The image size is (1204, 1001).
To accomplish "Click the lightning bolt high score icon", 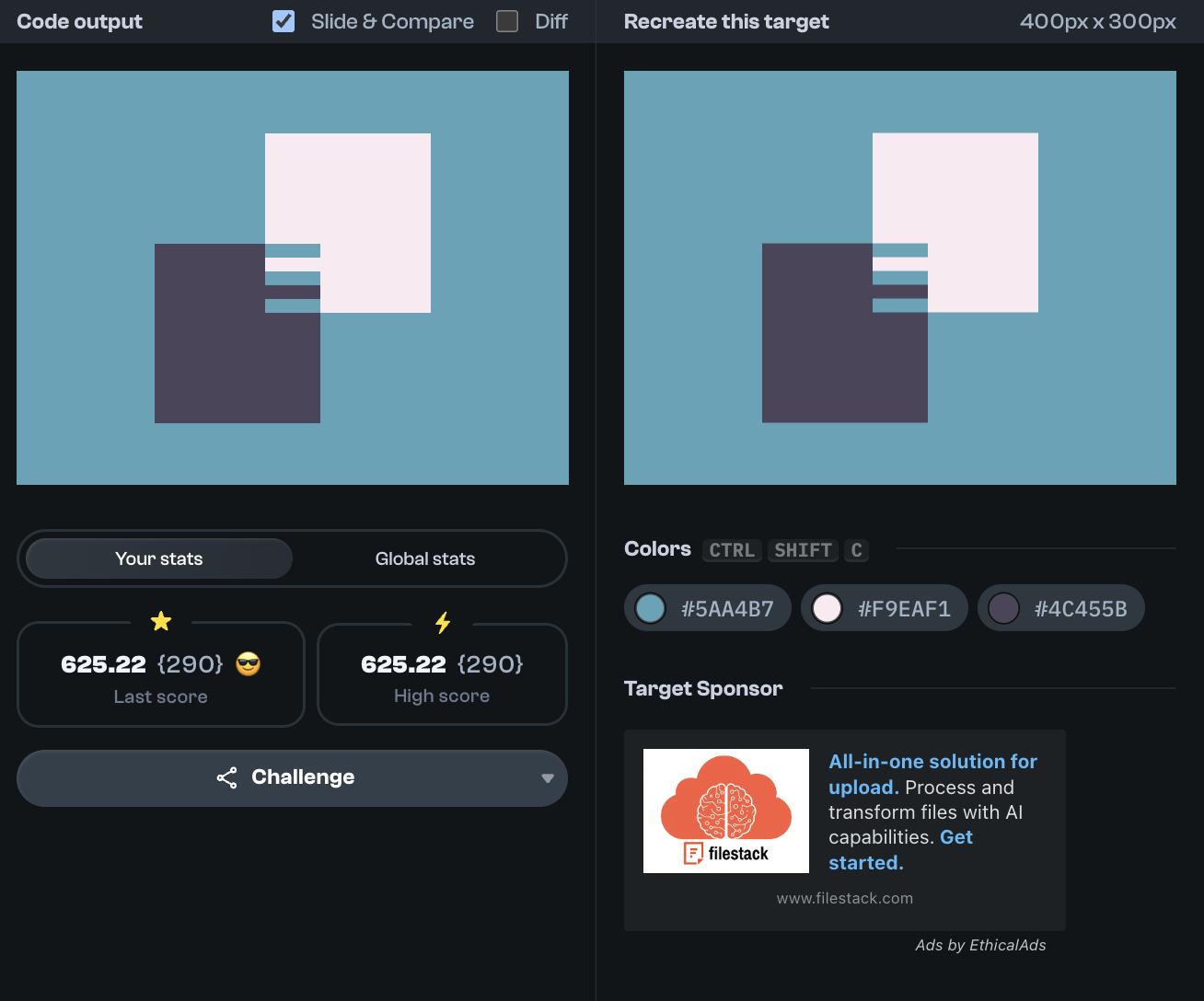I will tap(443, 623).
